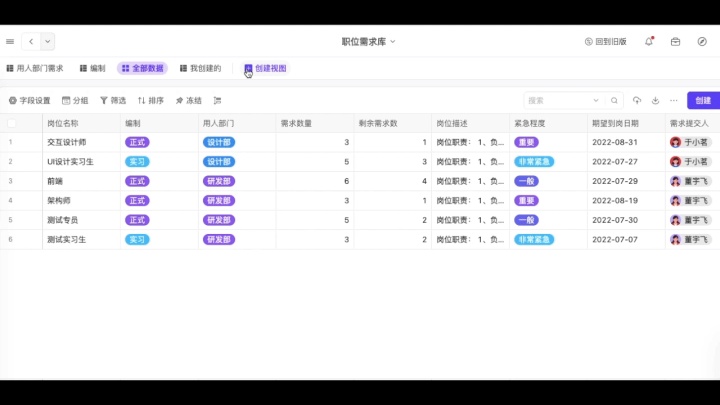Open the search field dropdown chevron
This screenshot has width=720, height=405.
[x=596, y=100]
